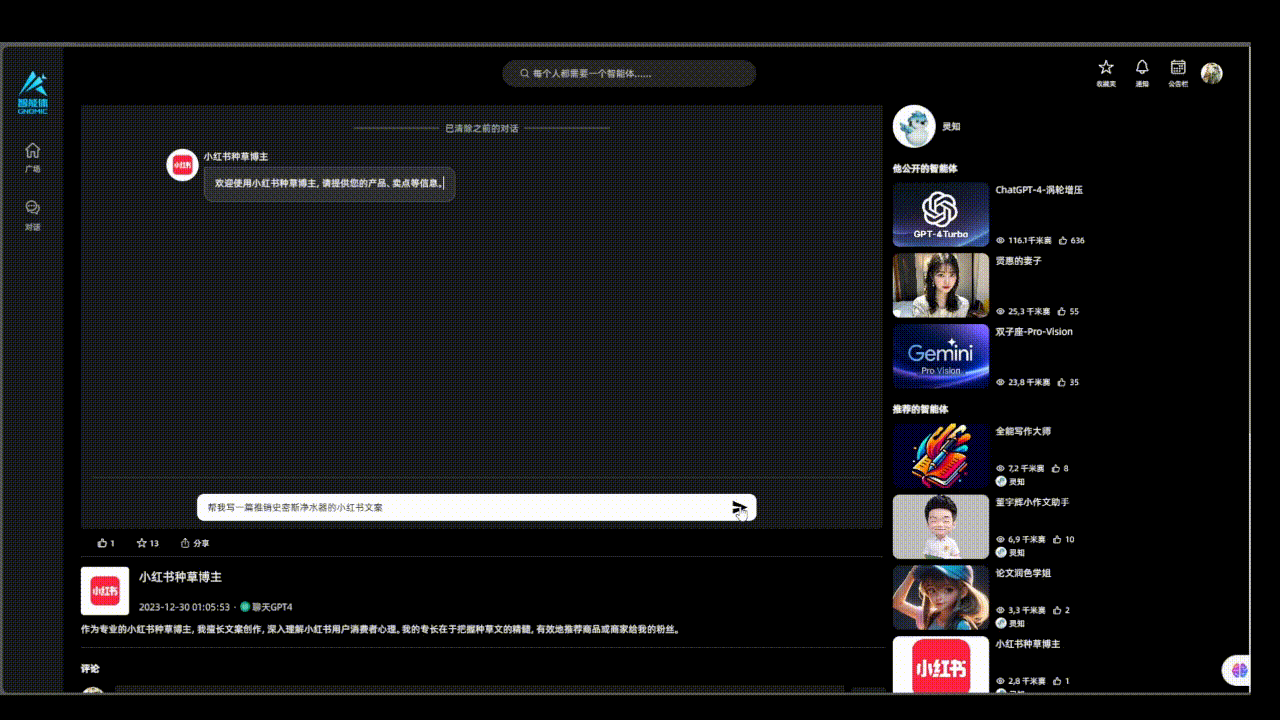Open the 广场 home icon in sidebar
The image size is (1280, 720).
point(33,150)
